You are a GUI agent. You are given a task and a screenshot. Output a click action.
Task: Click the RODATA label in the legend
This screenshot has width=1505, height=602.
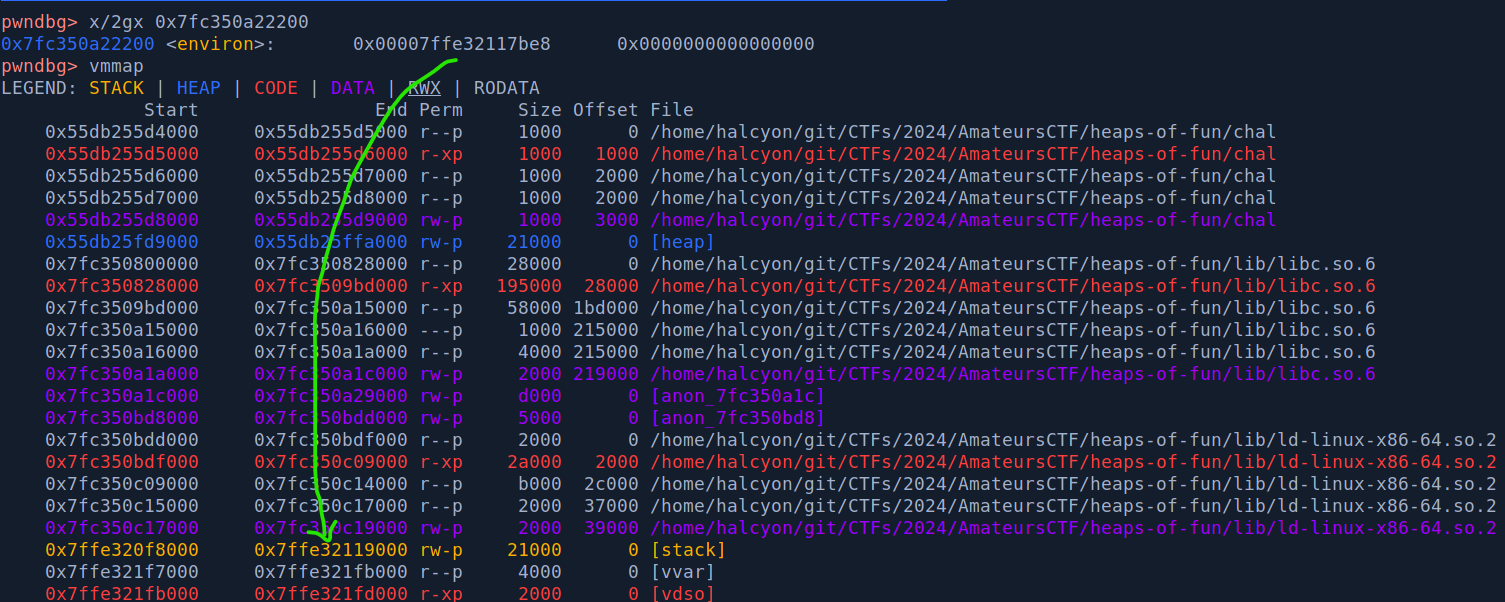tap(506, 88)
